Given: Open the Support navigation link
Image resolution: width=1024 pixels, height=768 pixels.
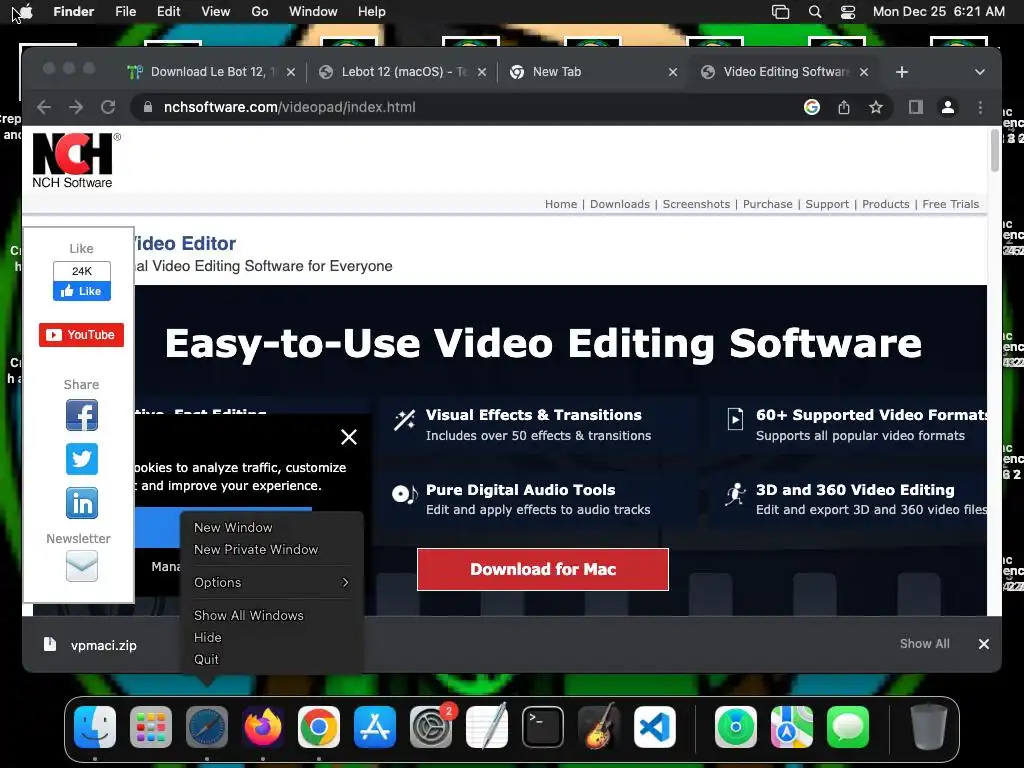Looking at the screenshot, I should point(827,204).
